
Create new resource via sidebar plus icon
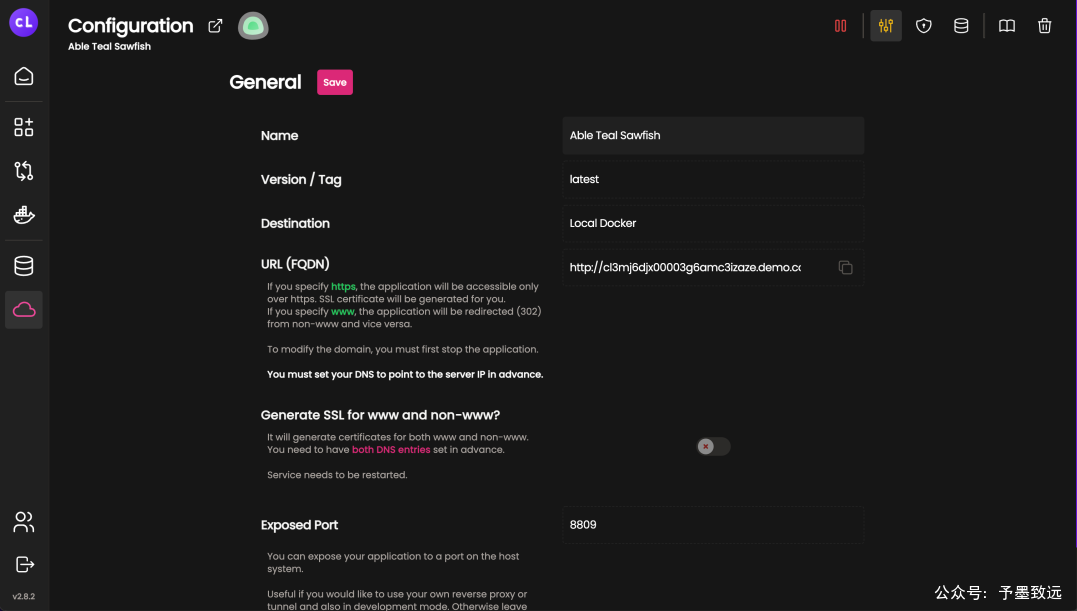[x=24, y=126]
